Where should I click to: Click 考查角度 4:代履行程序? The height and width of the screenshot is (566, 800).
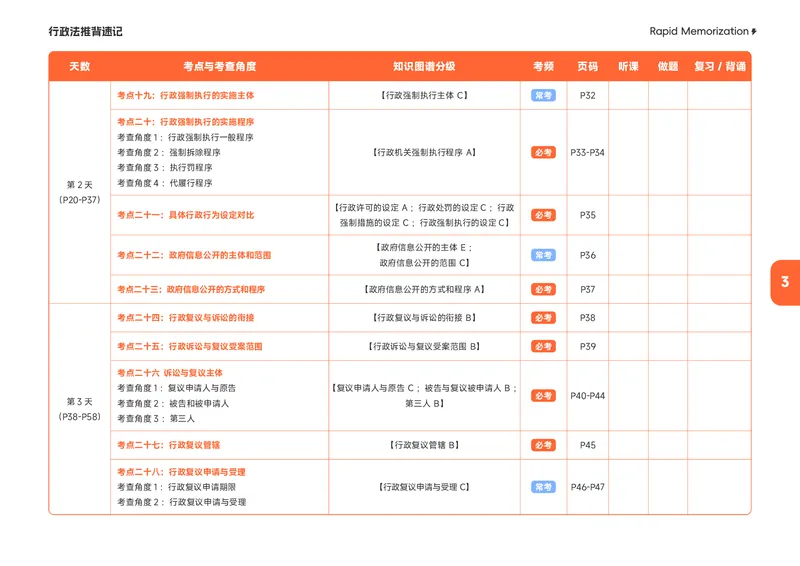coord(165,183)
